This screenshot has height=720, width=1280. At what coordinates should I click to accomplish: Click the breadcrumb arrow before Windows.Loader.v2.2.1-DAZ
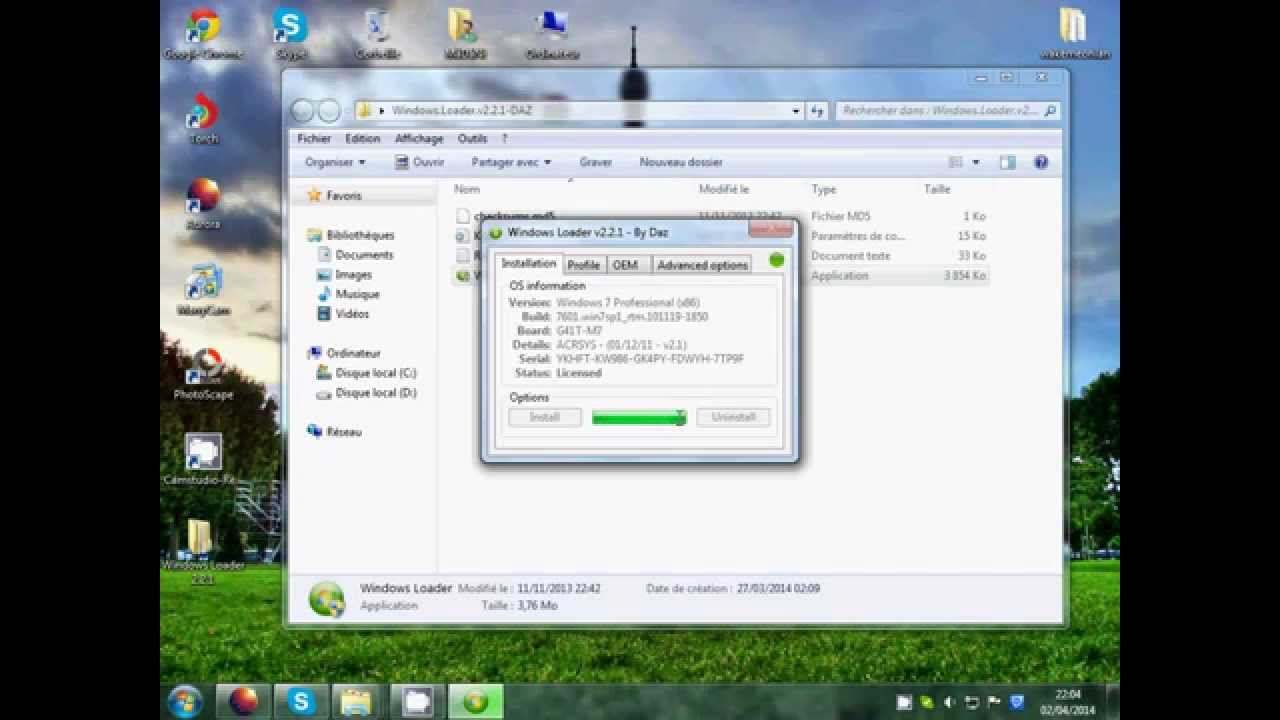(x=382, y=111)
